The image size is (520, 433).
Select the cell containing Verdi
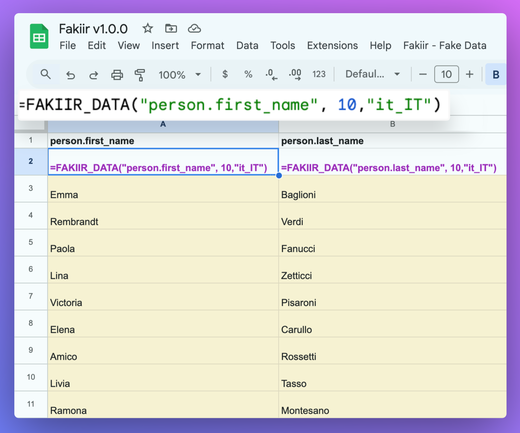click(x=392, y=216)
